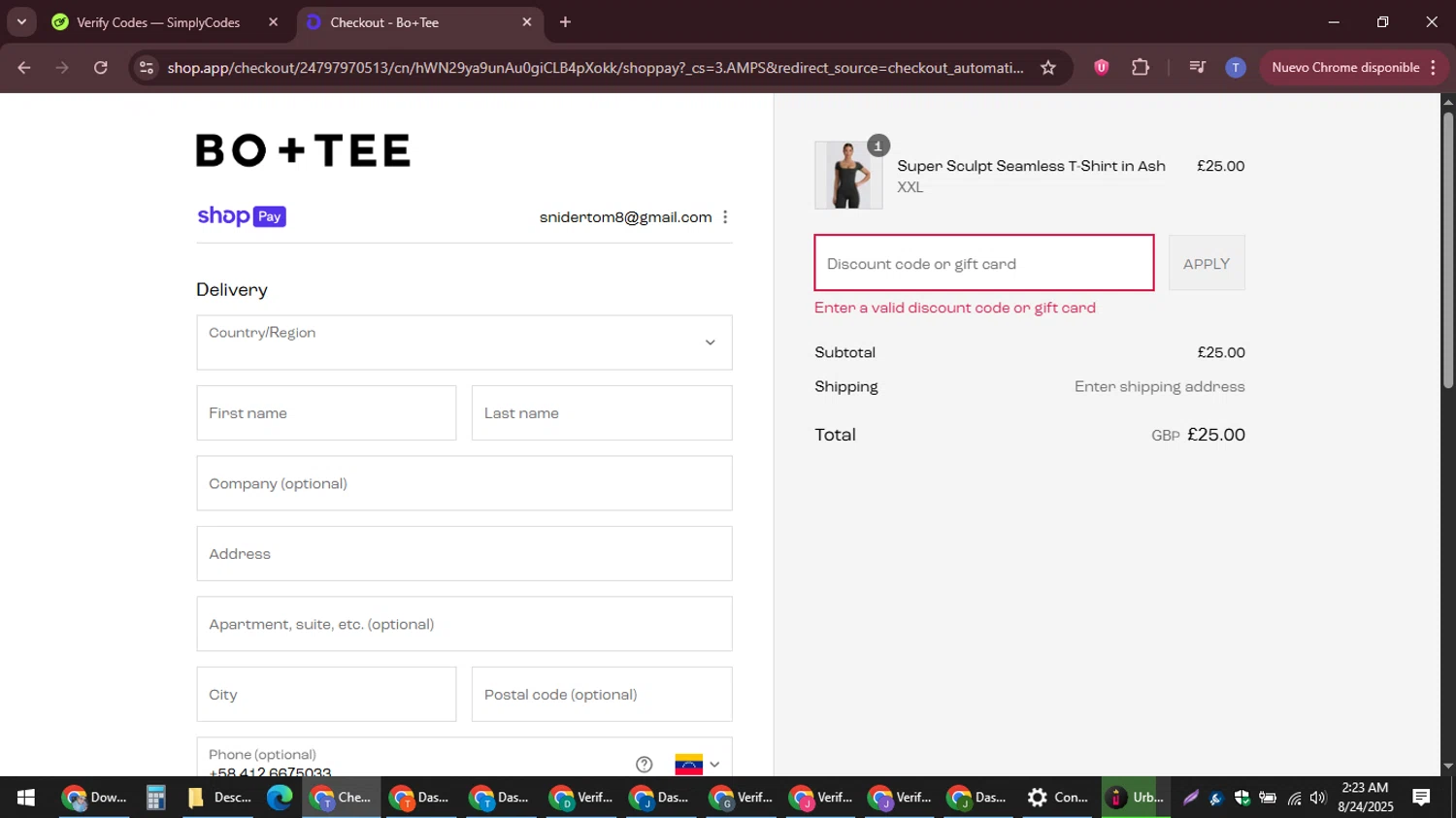Open the Che... Chrome taskbar item

tap(341, 798)
